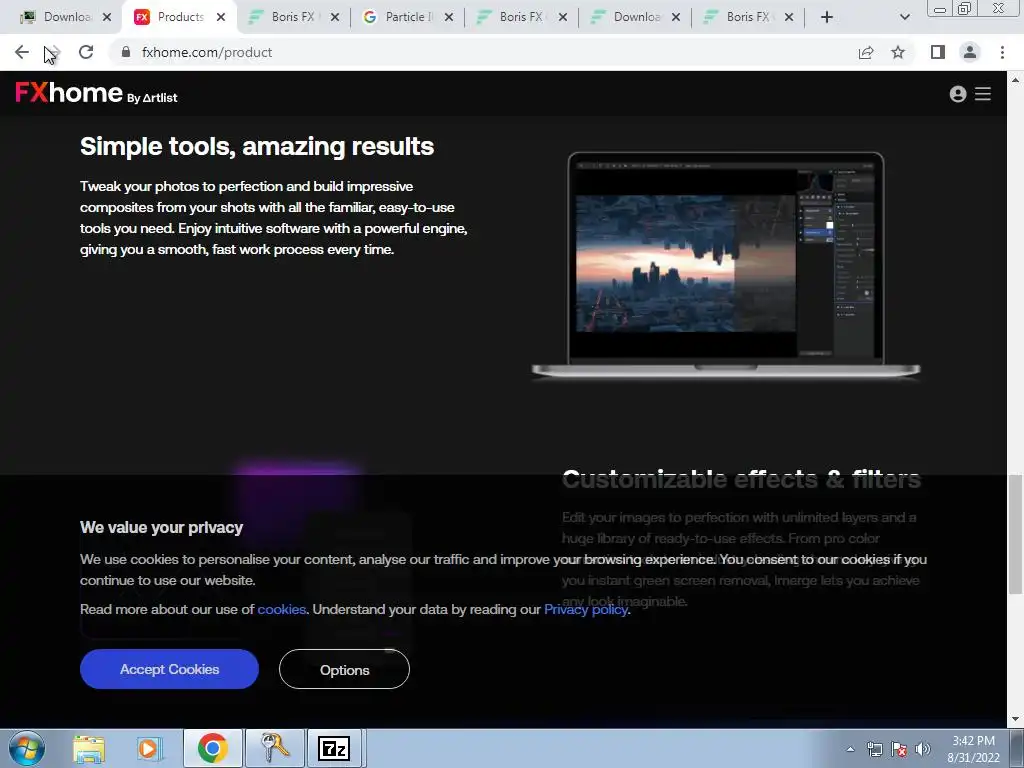
Task: Click the 'We value your privacy' heading
Action: pos(161,527)
